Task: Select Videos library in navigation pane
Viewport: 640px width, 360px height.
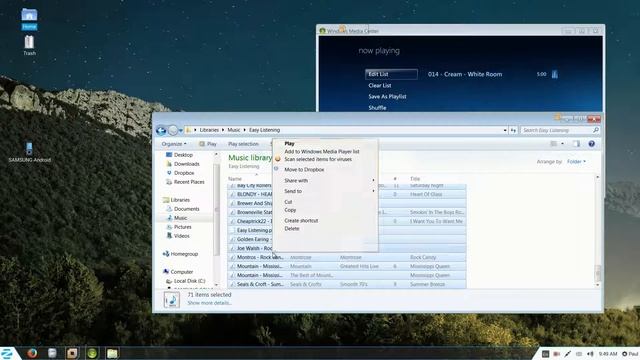Action: [x=182, y=236]
